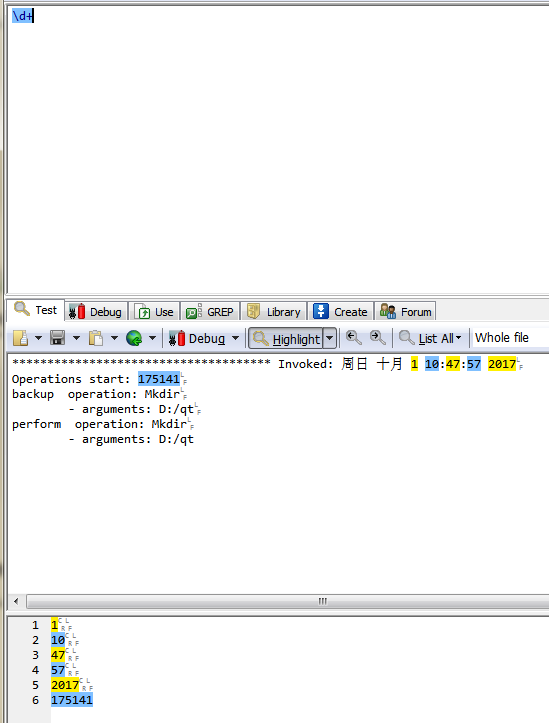Toggle the Highlight button
Screen dimensions: 549x723
(286, 338)
